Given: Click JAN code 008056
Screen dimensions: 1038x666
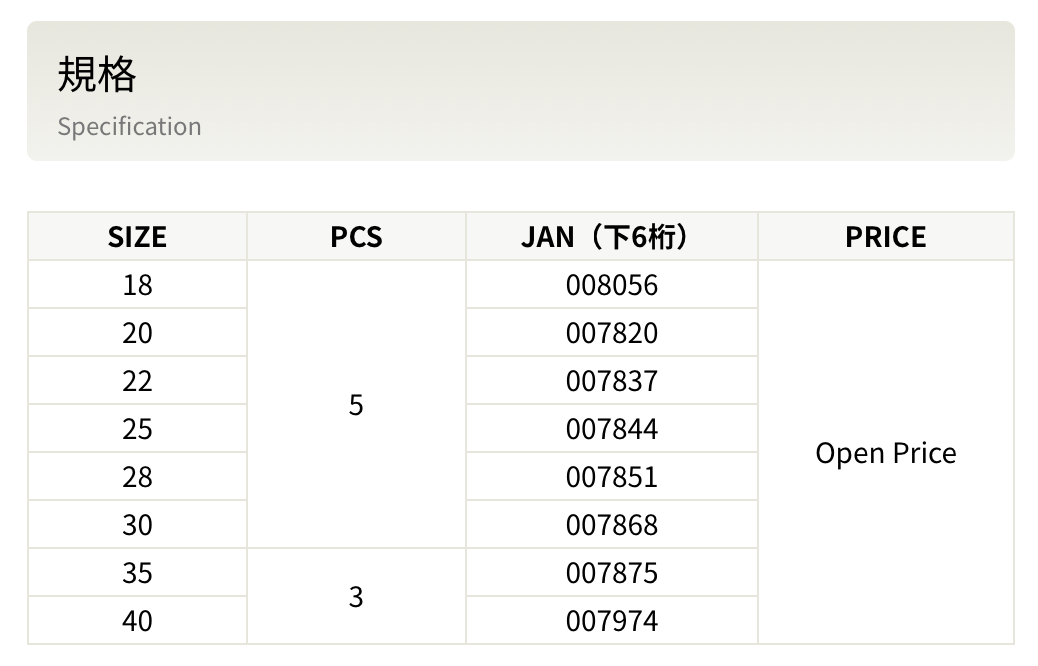Looking at the screenshot, I should click(x=611, y=285).
